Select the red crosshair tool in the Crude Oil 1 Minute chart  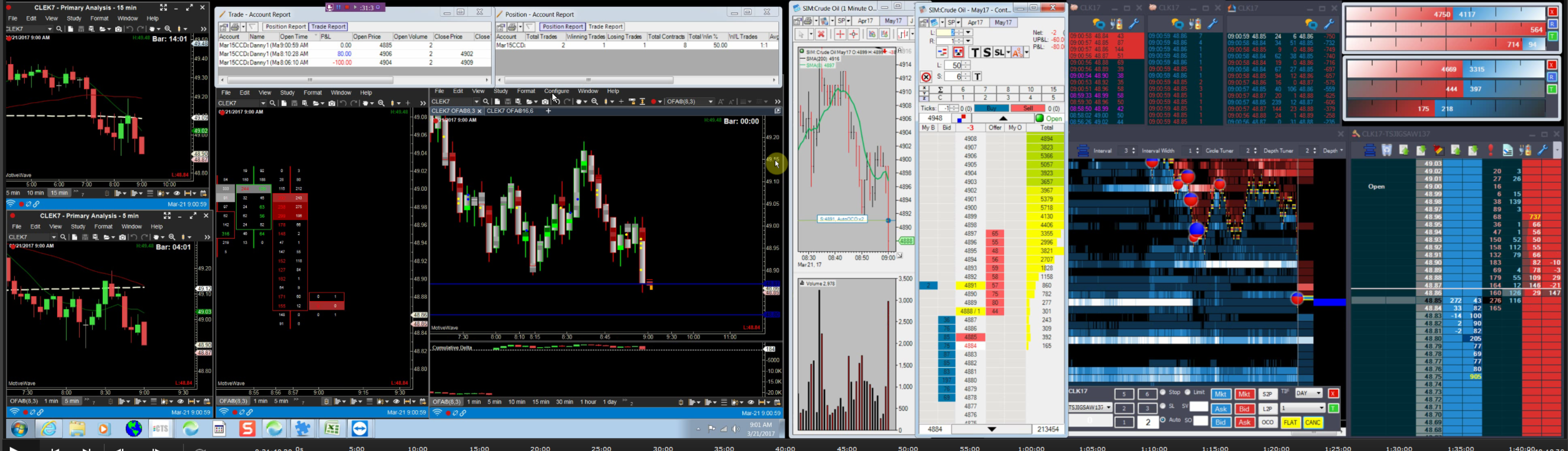pyautogui.click(x=840, y=35)
